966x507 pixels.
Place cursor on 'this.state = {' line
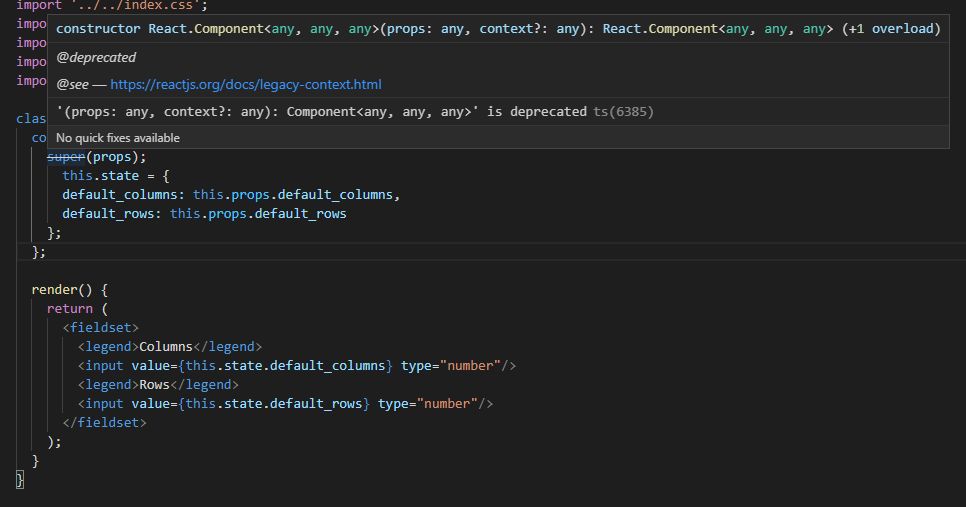point(116,176)
